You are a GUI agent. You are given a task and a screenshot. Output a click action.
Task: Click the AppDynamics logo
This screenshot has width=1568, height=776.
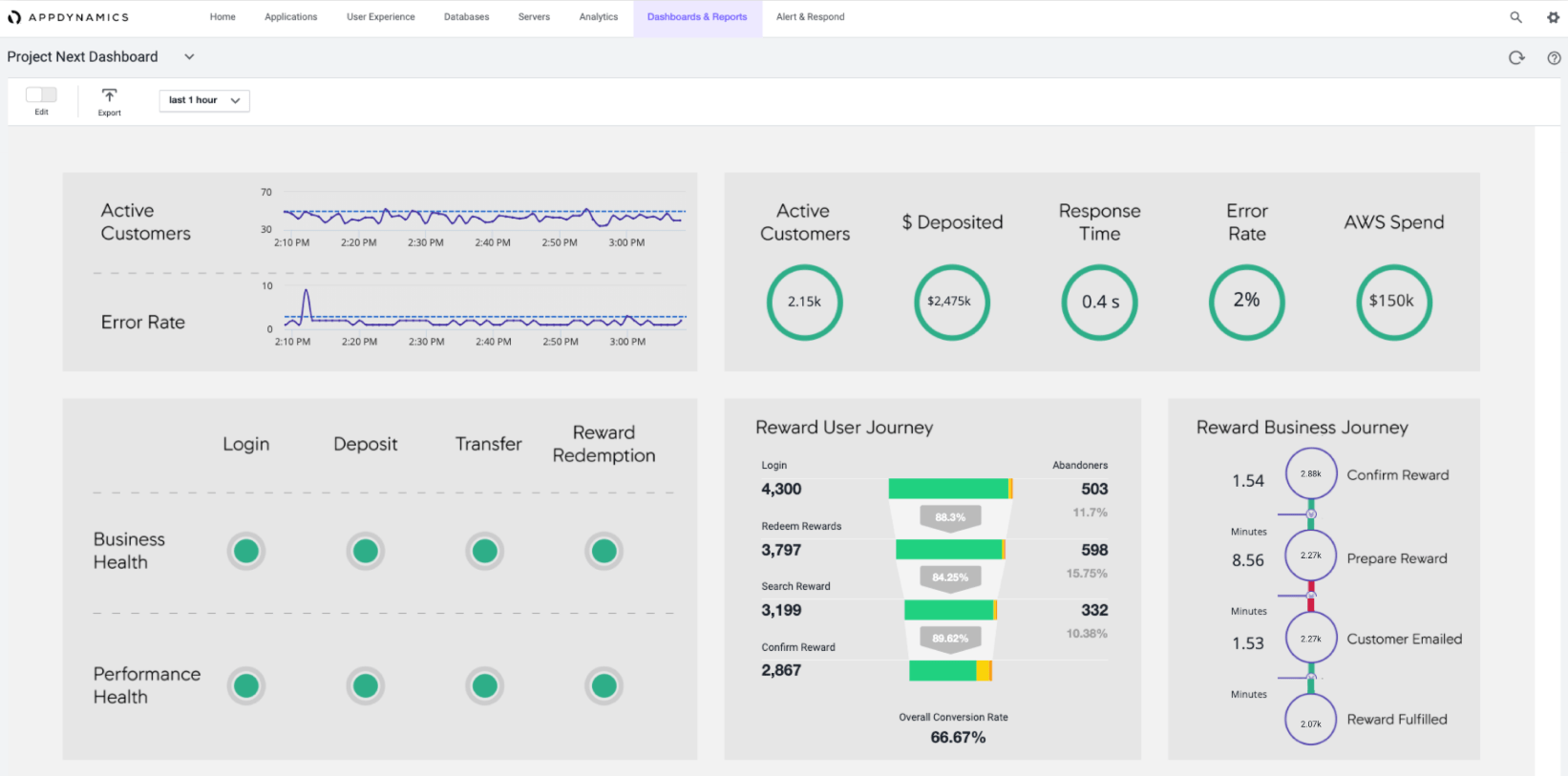68,17
